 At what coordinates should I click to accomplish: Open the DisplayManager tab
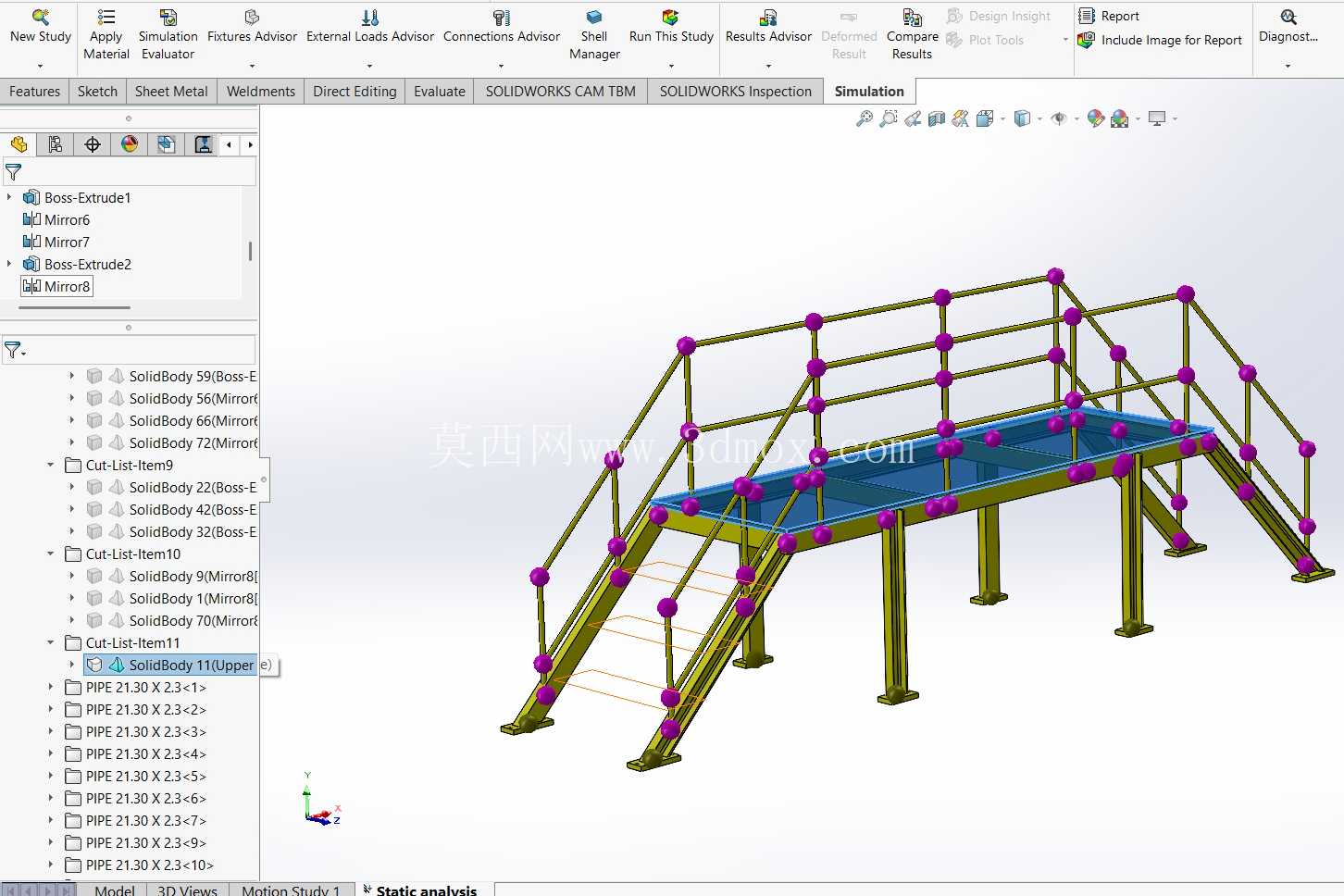(130, 144)
